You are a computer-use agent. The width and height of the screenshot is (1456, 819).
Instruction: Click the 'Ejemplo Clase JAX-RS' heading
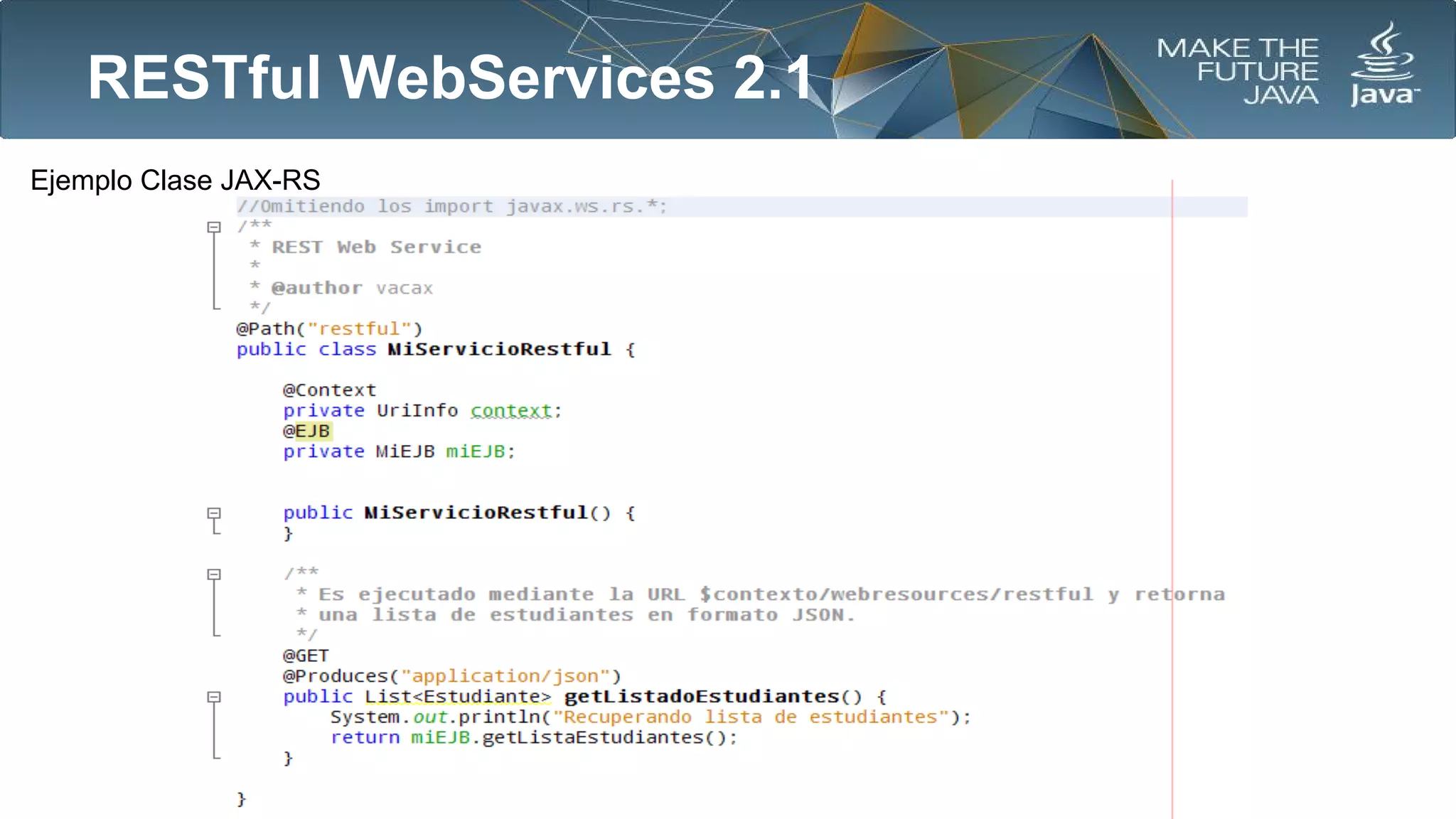[176, 180]
